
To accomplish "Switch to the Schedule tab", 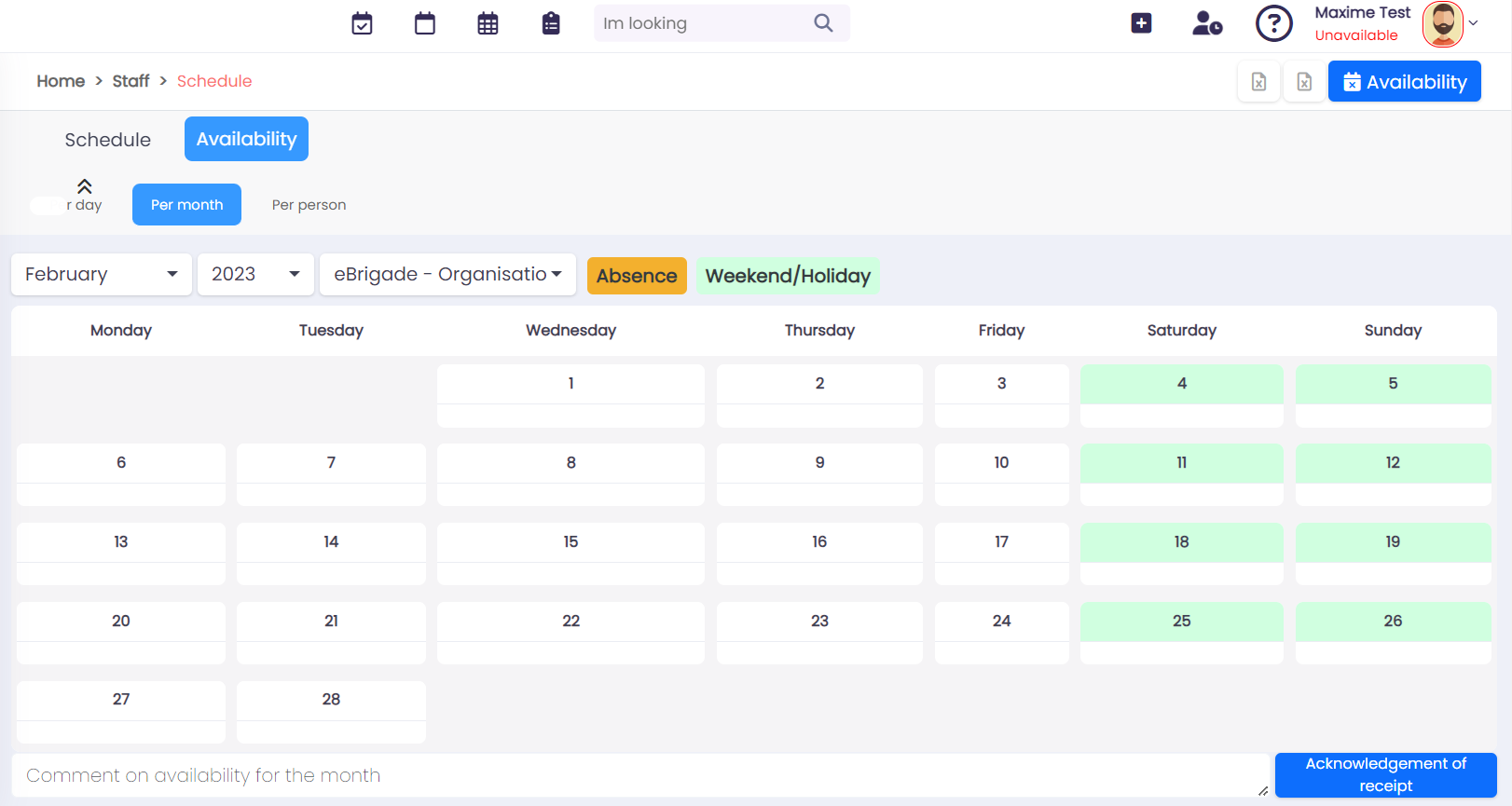I will pos(107,140).
